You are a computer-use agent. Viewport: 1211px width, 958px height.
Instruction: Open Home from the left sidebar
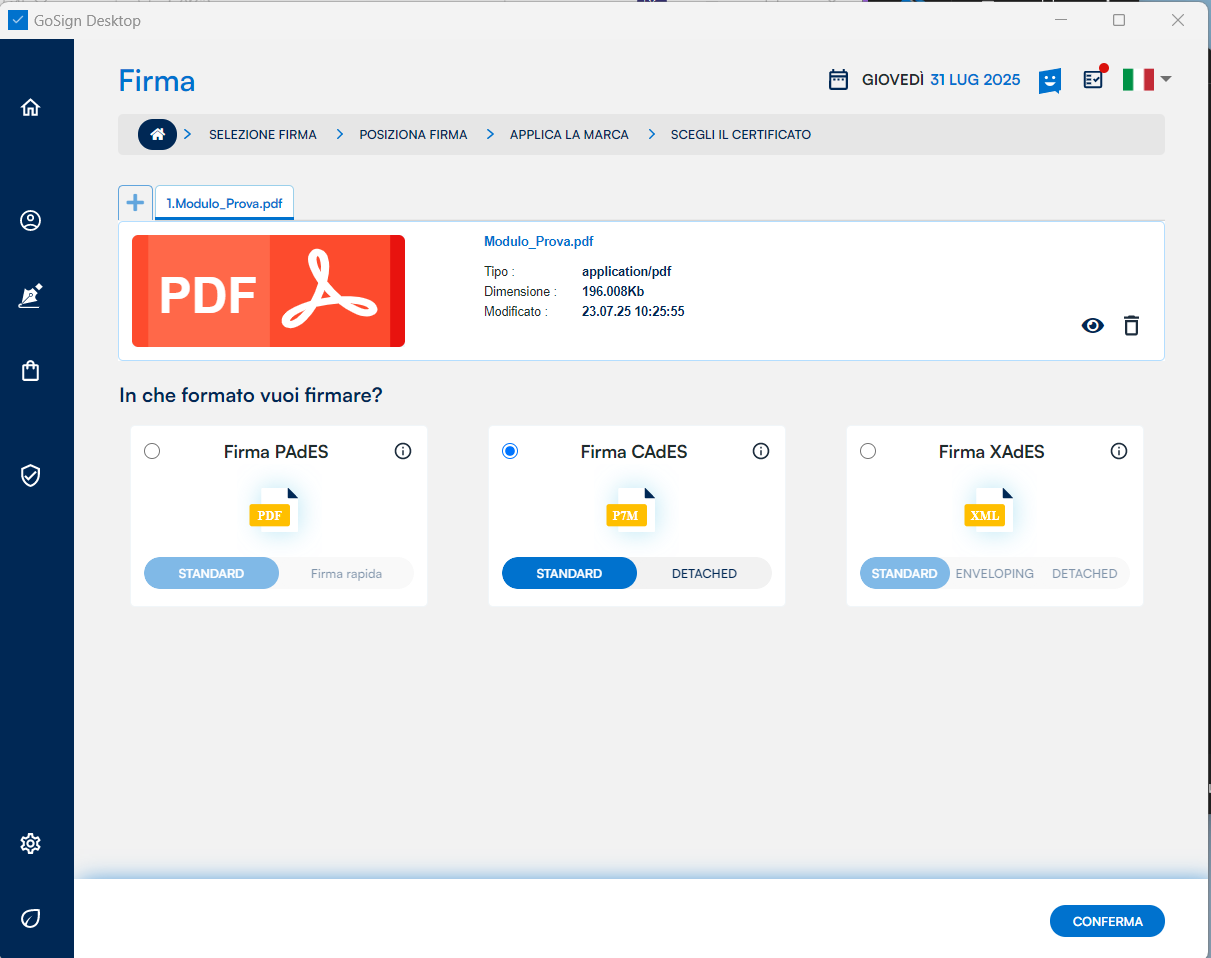tap(30, 108)
